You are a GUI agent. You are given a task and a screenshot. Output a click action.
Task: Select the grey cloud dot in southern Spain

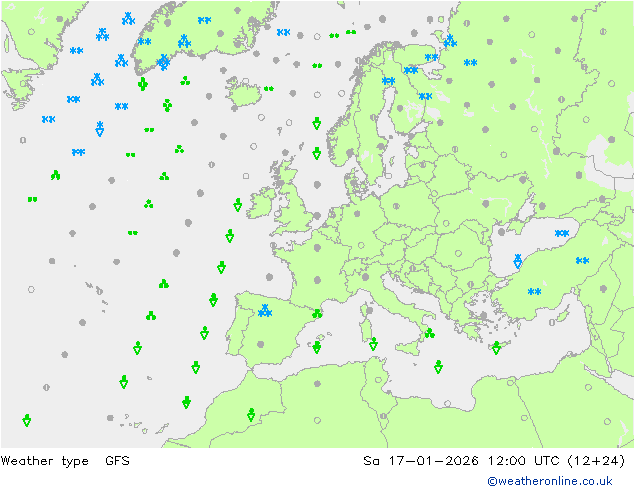[261, 344]
